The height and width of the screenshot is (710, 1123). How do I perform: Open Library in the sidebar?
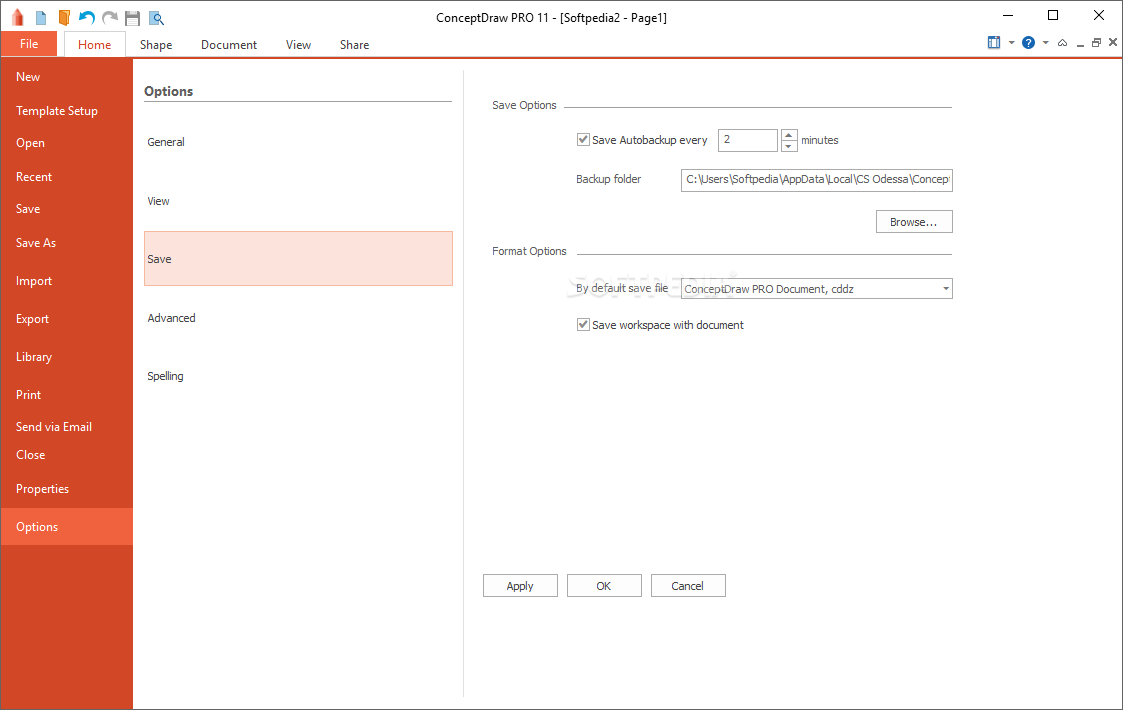tap(67, 357)
